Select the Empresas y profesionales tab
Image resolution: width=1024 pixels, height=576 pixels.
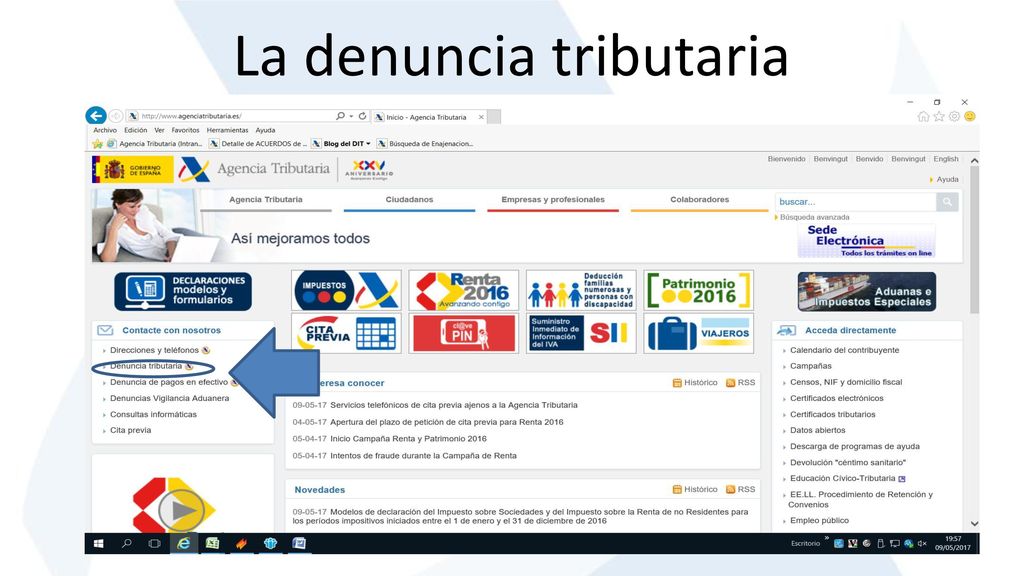[553, 200]
